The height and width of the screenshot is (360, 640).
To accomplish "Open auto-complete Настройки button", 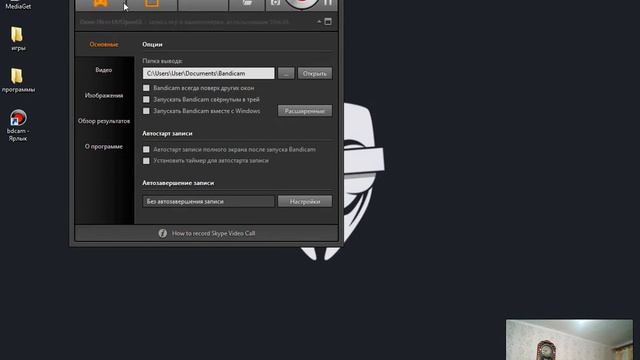I will click(305, 202).
